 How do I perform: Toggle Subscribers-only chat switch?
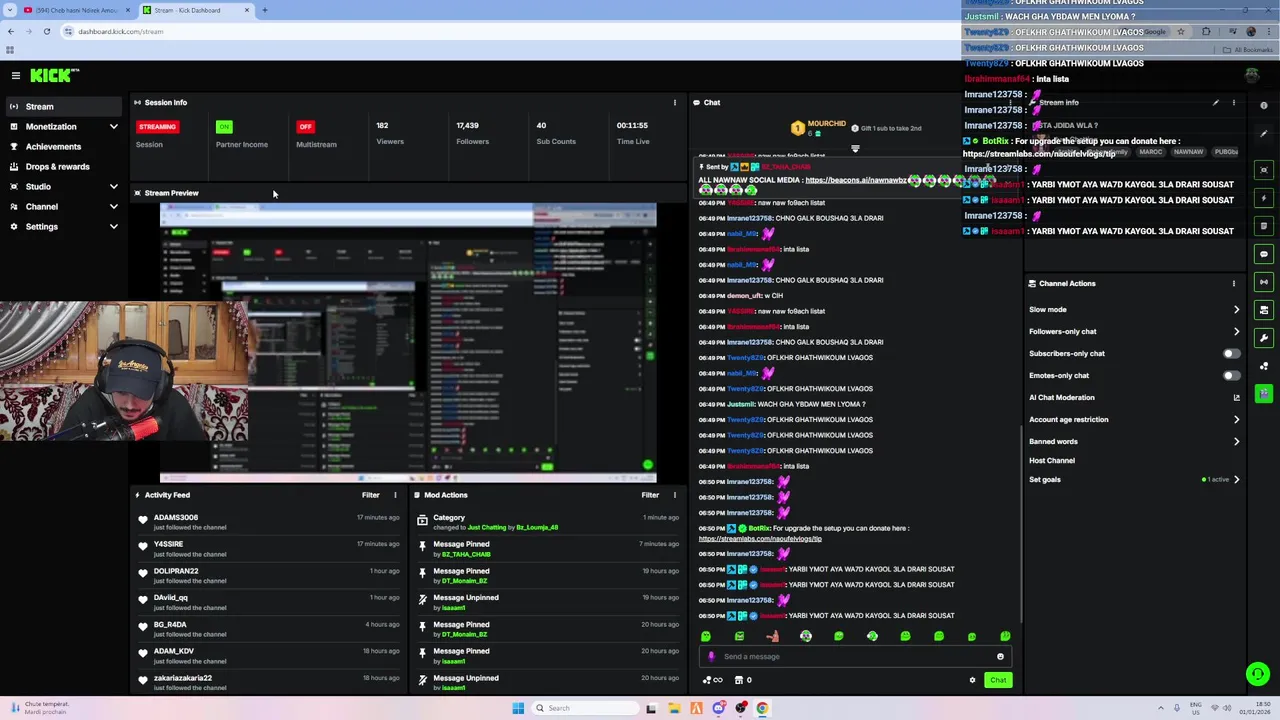pyautogui.click(x=1231, y=354)
